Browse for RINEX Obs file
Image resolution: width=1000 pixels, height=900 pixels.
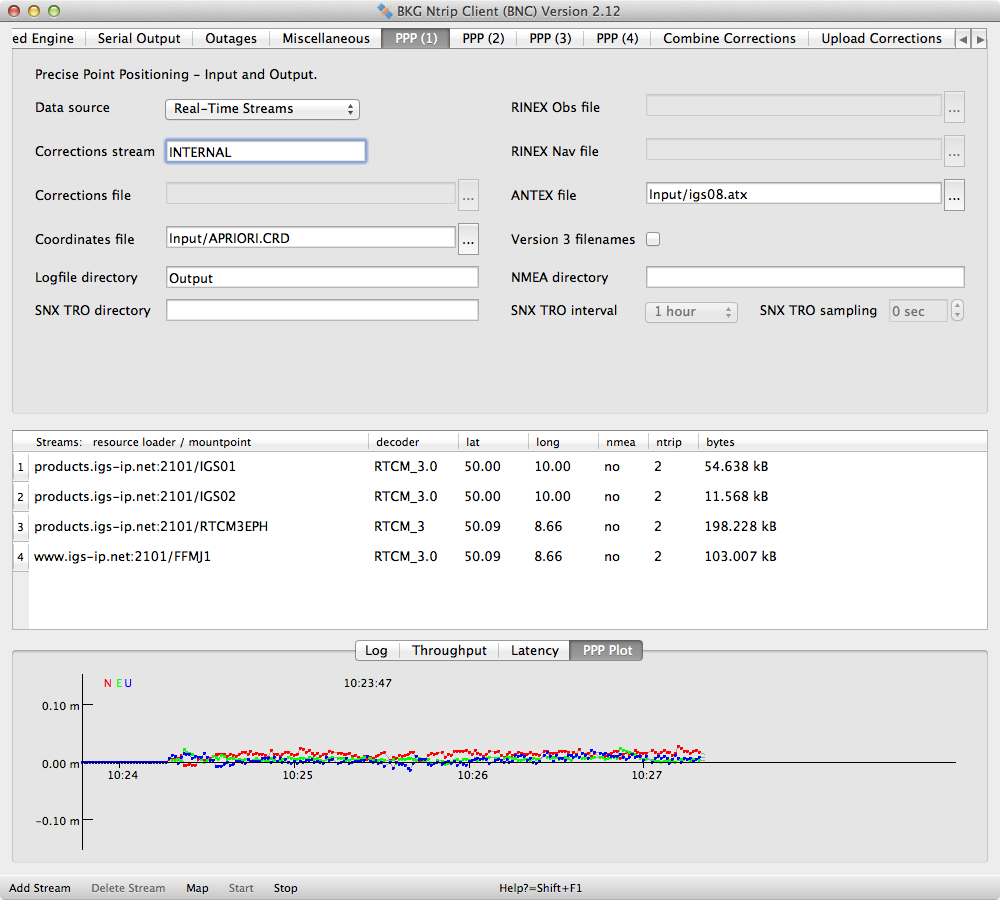click(x=954, y=106)
